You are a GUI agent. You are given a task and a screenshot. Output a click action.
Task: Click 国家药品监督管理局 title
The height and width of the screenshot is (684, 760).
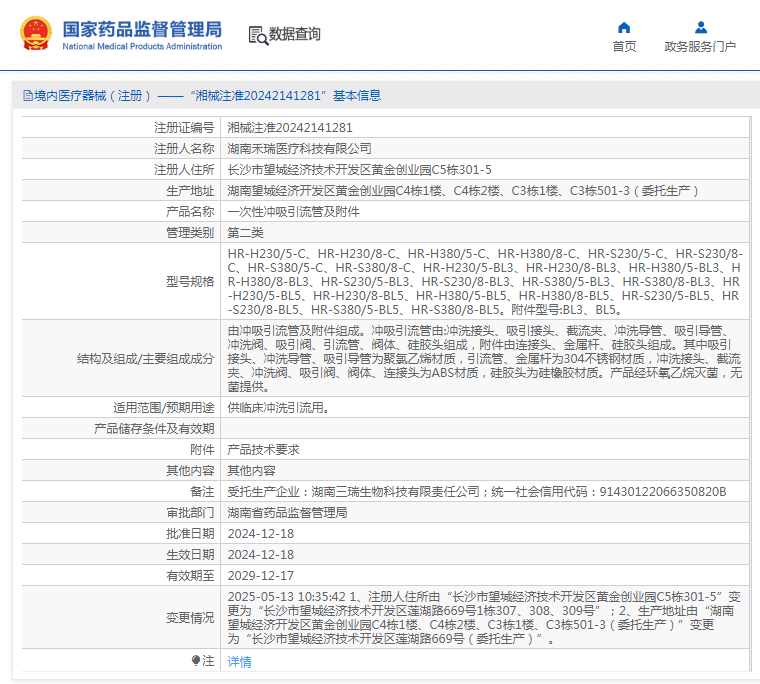(x=142, y=29)
